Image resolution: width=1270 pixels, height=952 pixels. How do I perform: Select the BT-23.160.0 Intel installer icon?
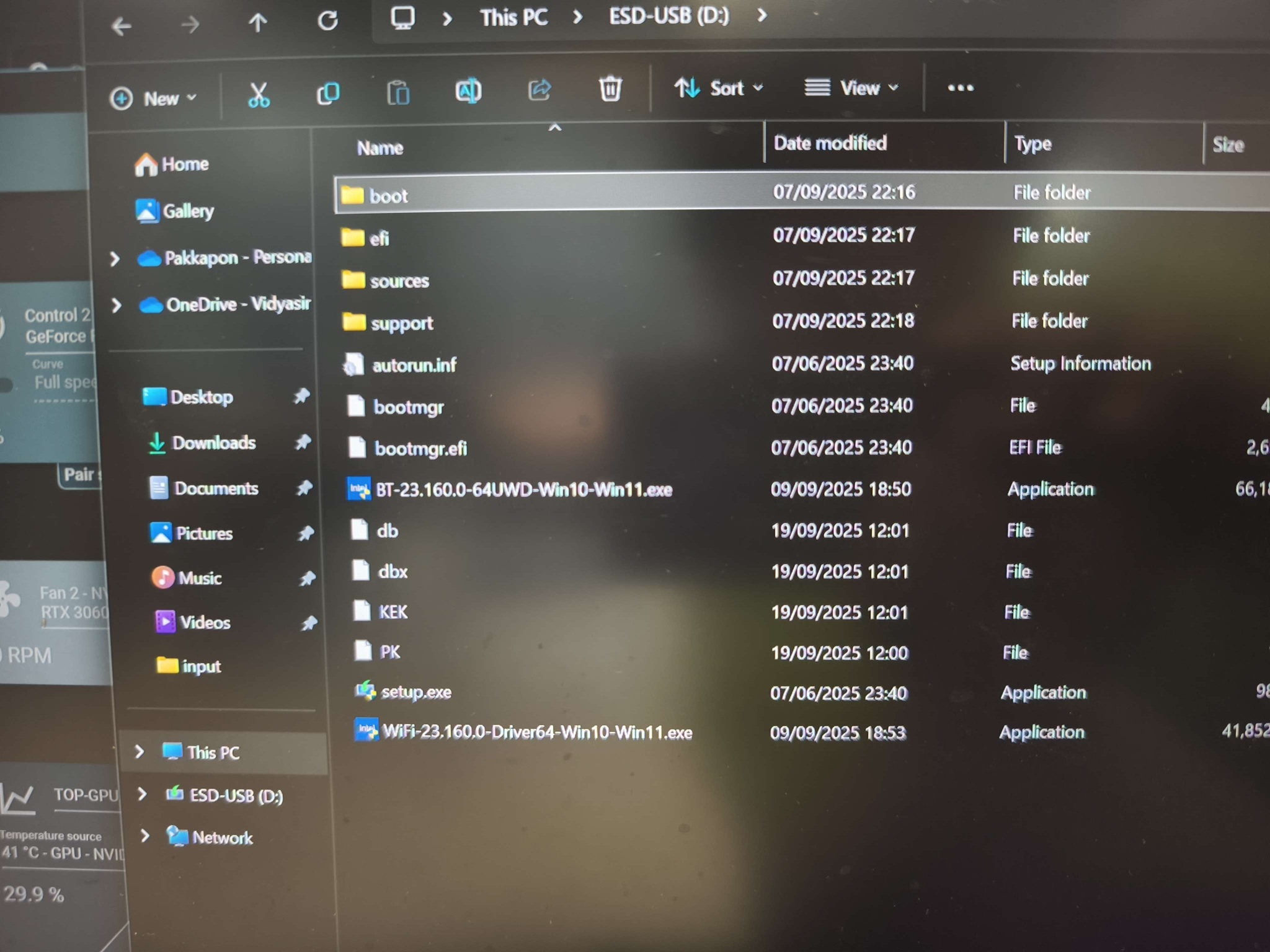pos(358,489)
